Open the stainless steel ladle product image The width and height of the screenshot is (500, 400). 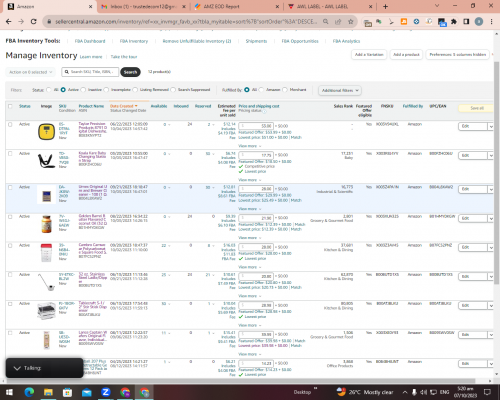tap(46, 282)
